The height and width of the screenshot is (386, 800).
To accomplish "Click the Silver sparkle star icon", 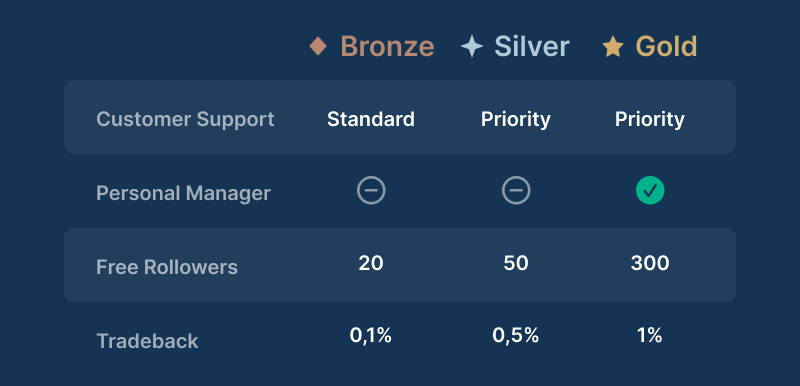I will click(471, 47).
